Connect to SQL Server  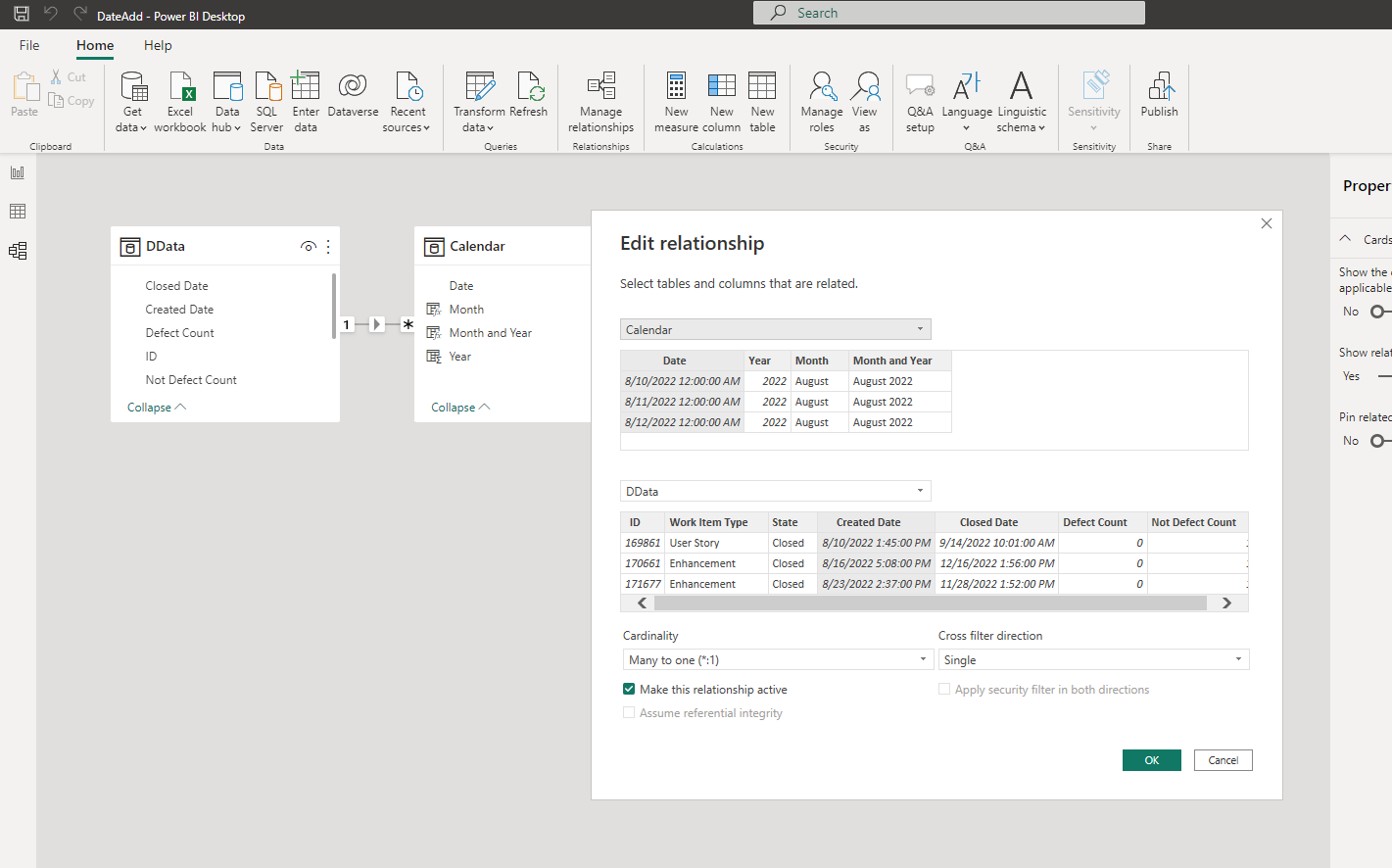266,102
